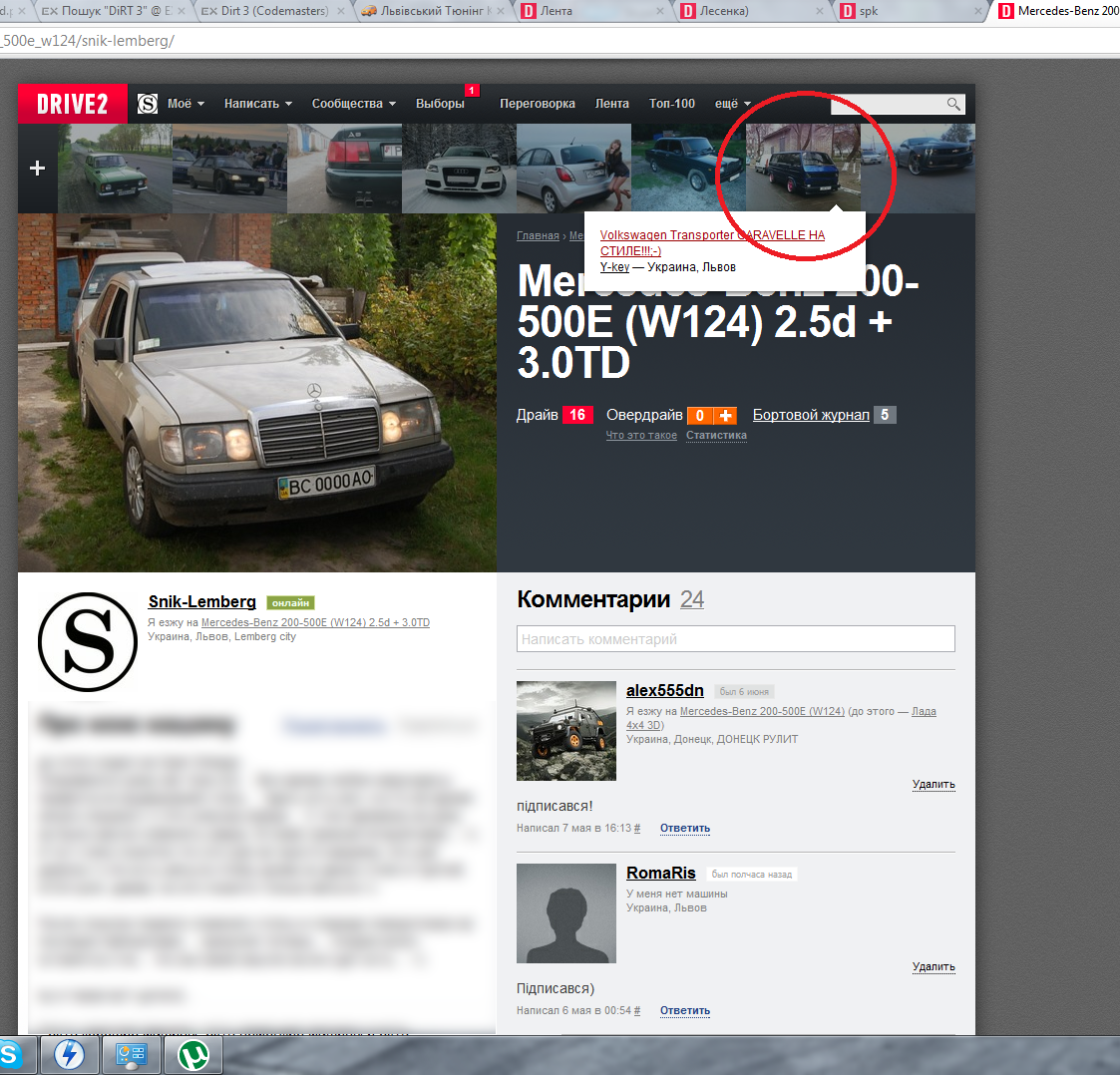Open Snik-Lemberg's Mercedes-Benz 200-500E car link
The image size is (1120, 1075).
pos(316,623)
